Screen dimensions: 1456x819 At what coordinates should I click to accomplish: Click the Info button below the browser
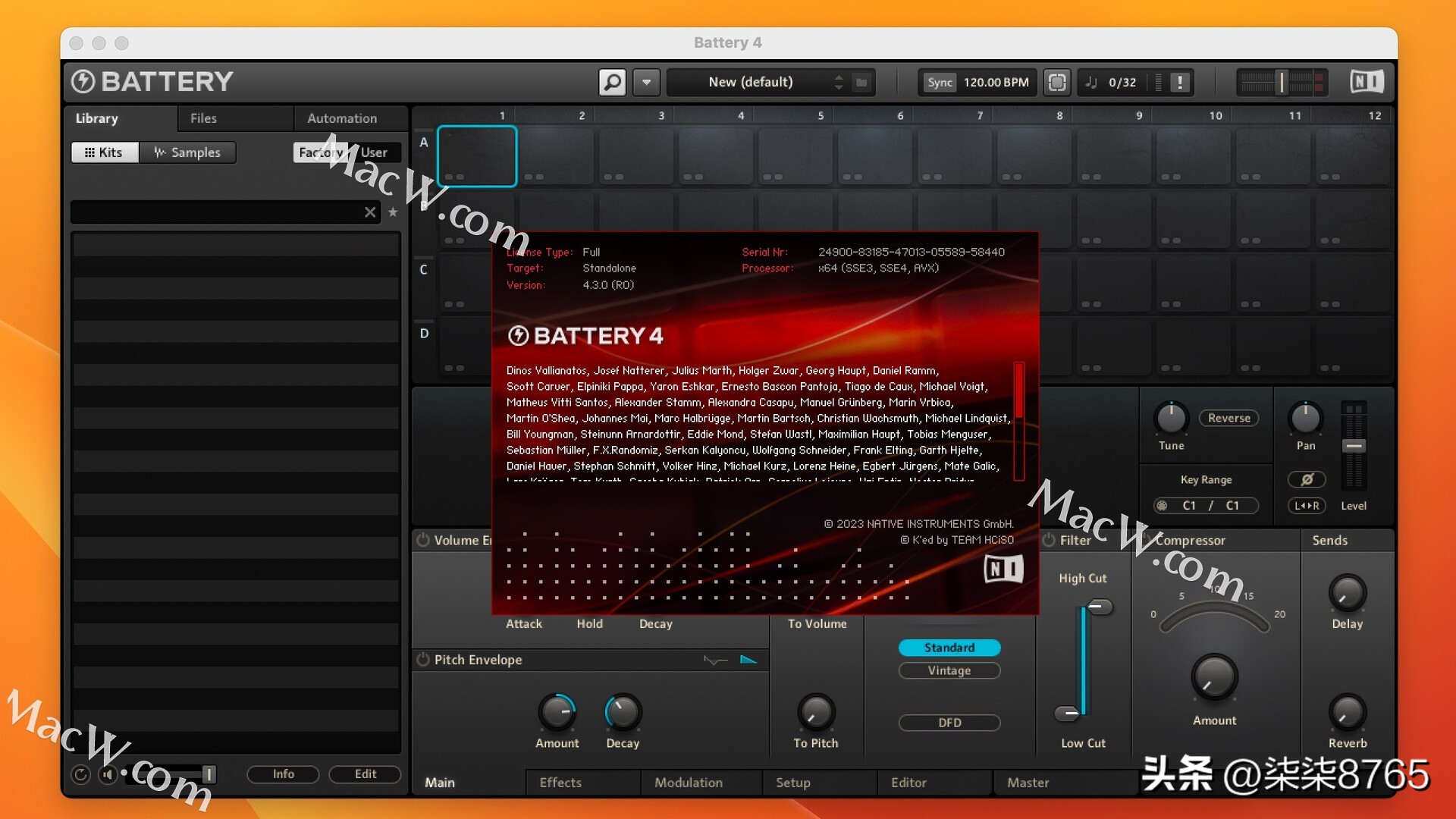[x=283, y=774]
